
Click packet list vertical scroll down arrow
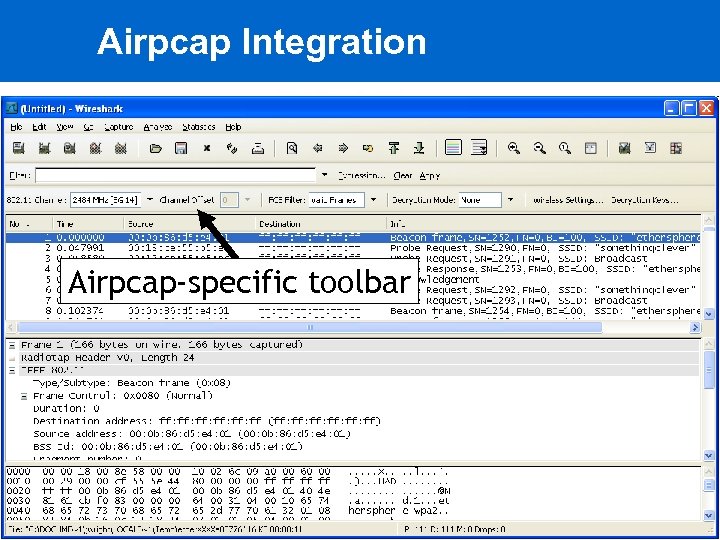coord(708,314)
